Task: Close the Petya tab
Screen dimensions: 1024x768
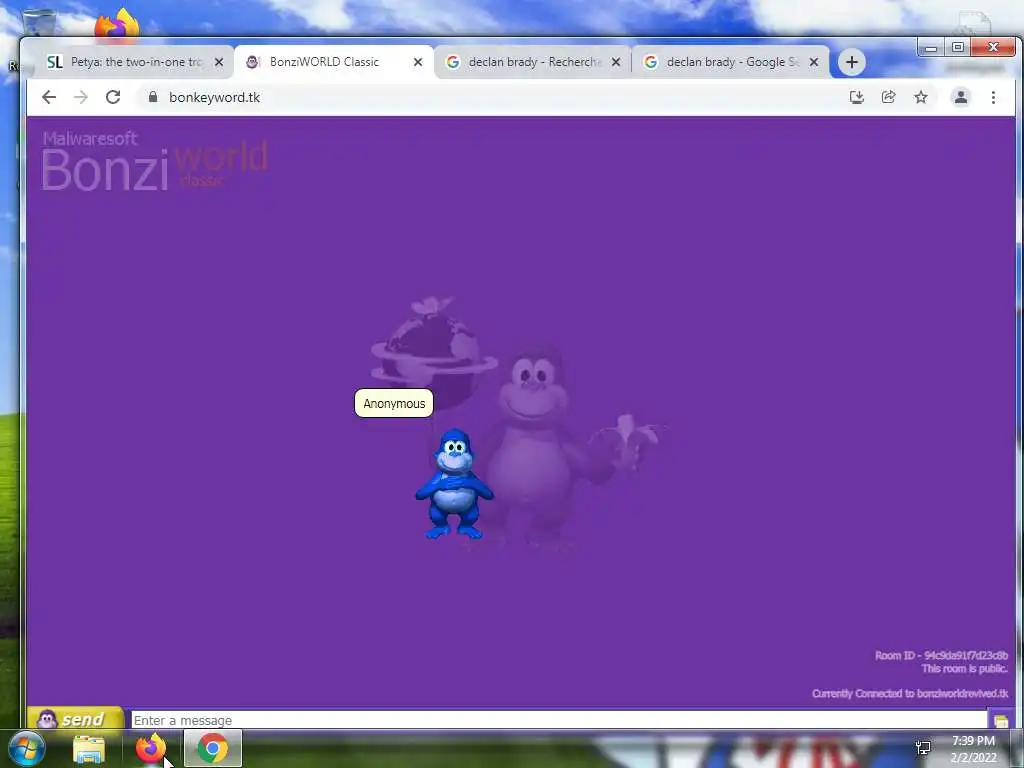Action: point(219,62)
